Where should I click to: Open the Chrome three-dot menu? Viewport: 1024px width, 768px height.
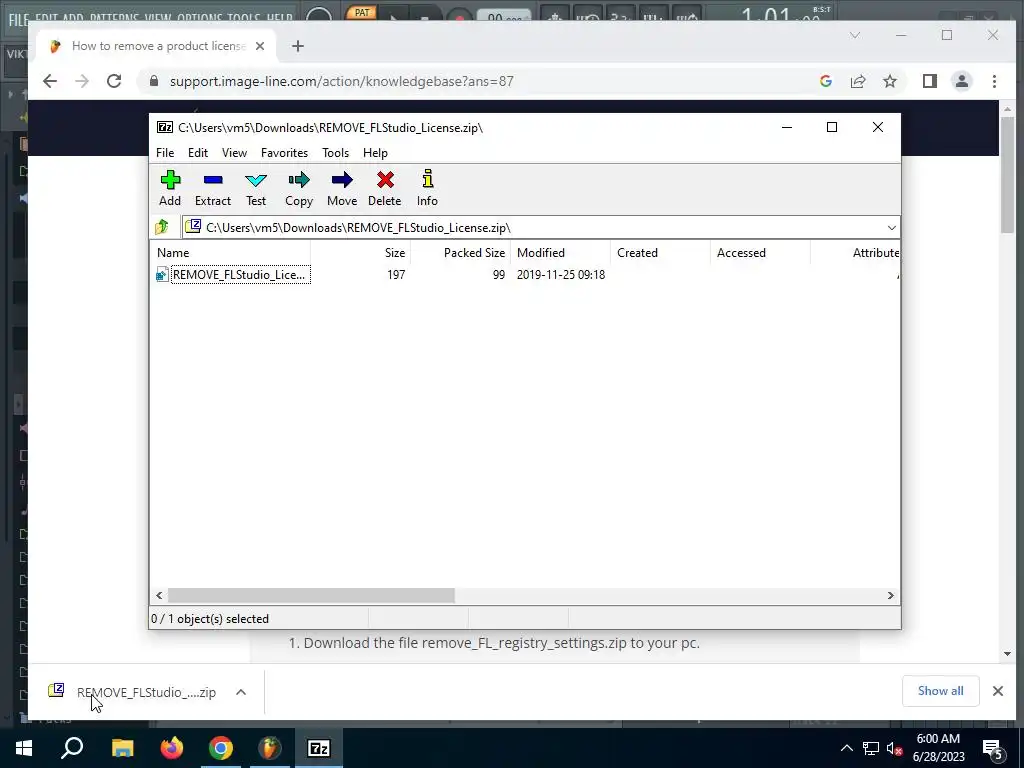[994, 81]
